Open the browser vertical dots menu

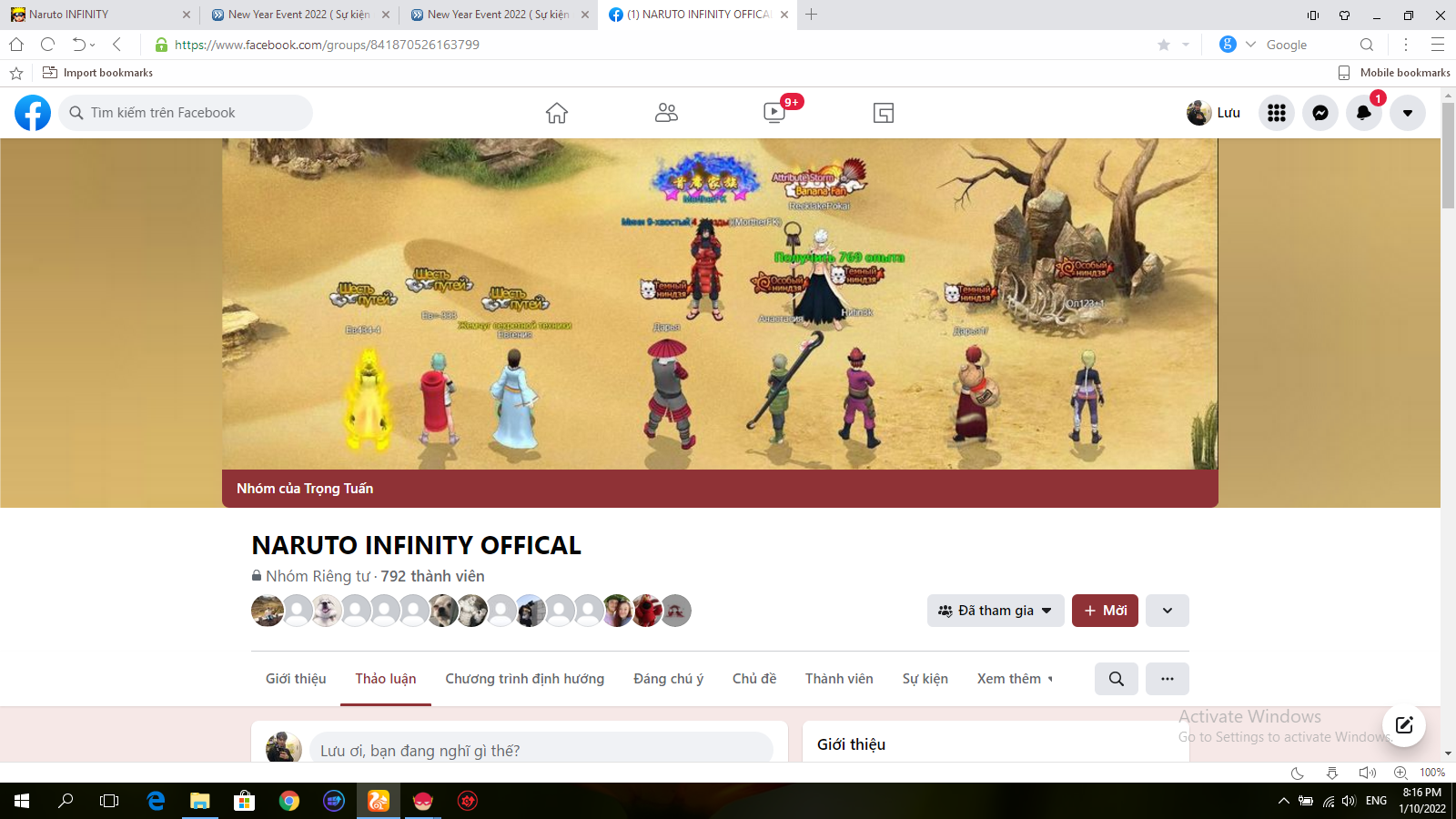click(1406, 45)
